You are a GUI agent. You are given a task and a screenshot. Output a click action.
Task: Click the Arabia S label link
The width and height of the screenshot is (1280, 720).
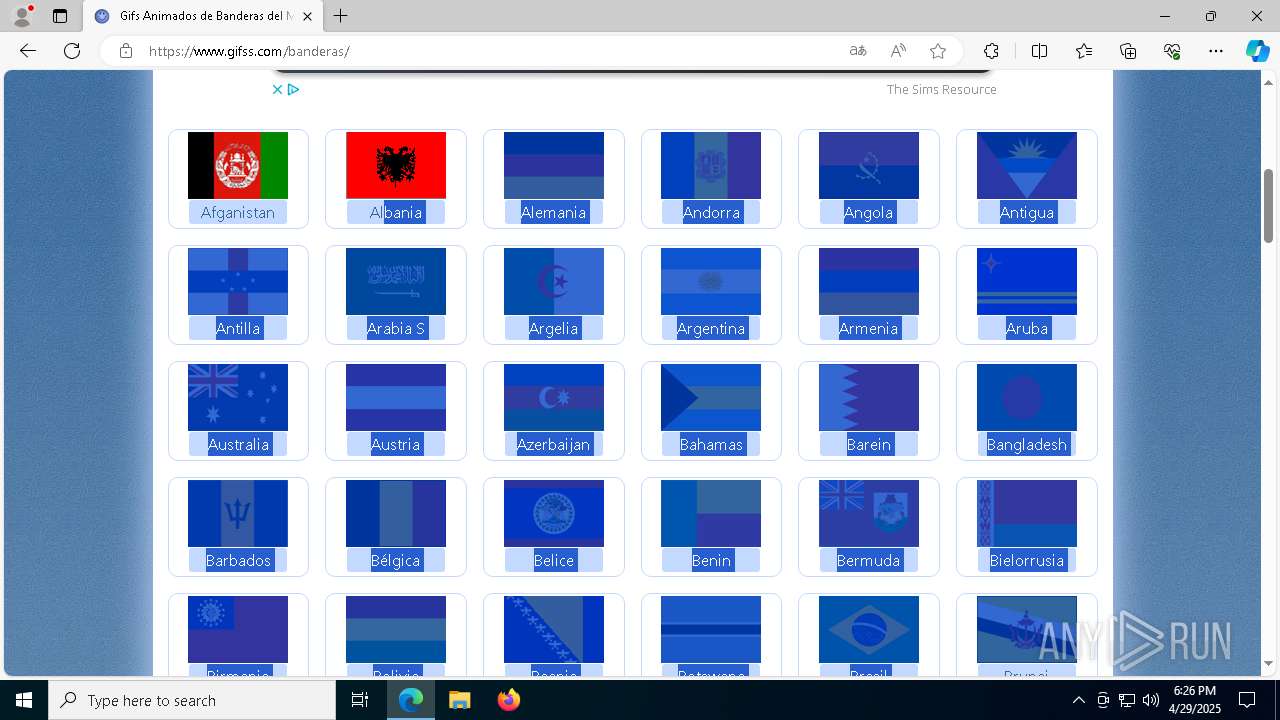[x=396, y=328]
